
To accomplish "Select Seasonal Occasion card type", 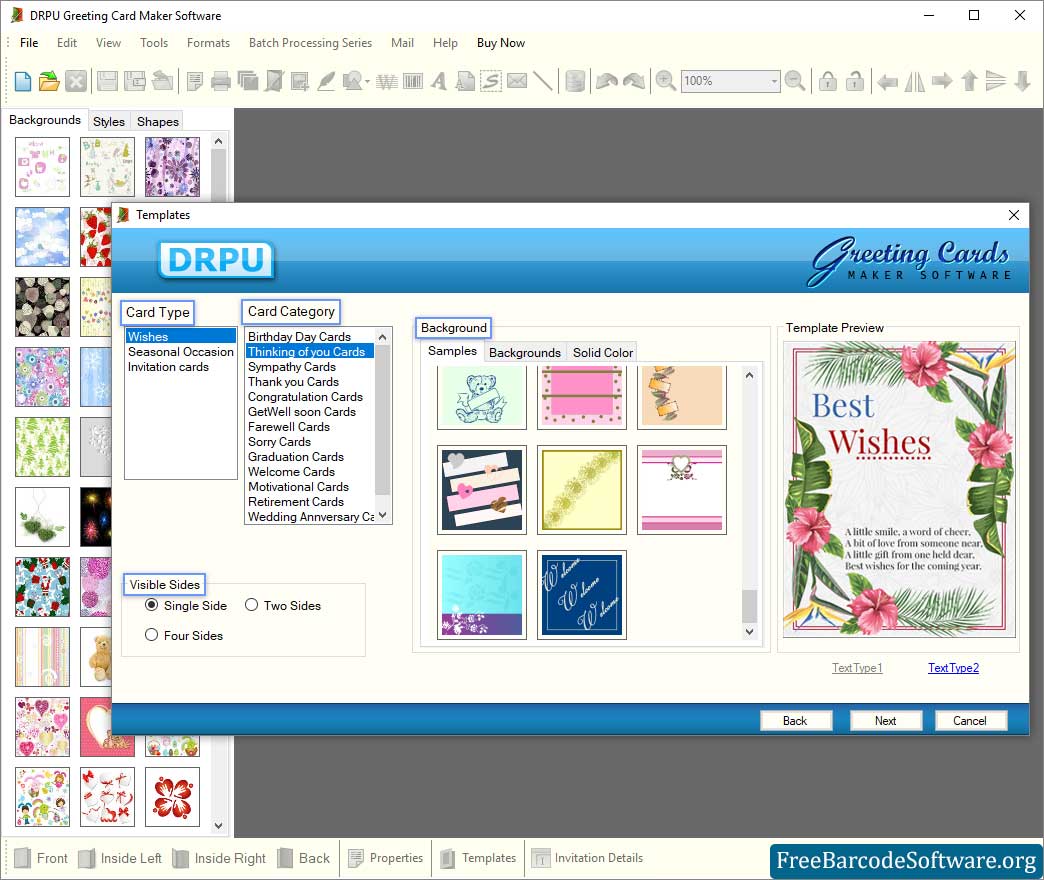I will click(180, 351).
